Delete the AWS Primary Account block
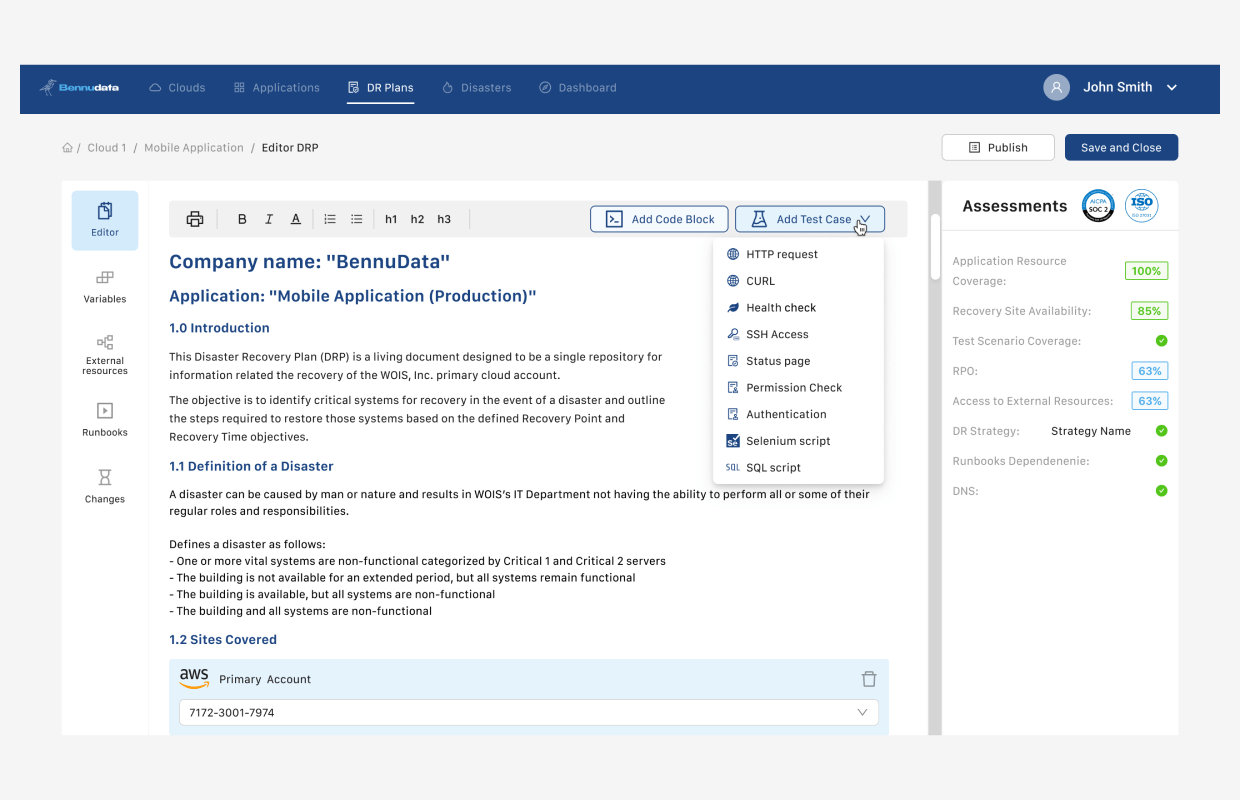This screenshot has height=800, width=1240. pos(868,679)
